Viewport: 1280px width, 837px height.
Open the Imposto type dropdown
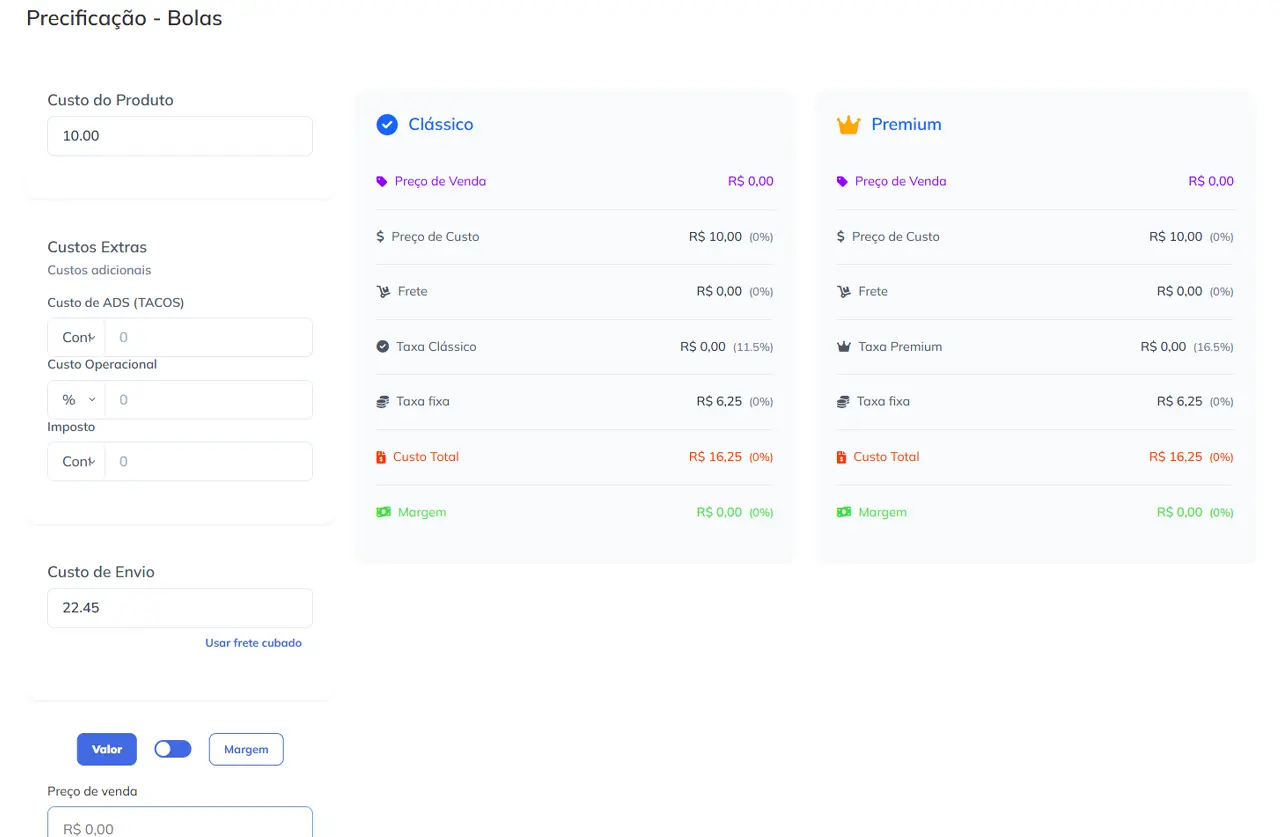click(77, 461)
